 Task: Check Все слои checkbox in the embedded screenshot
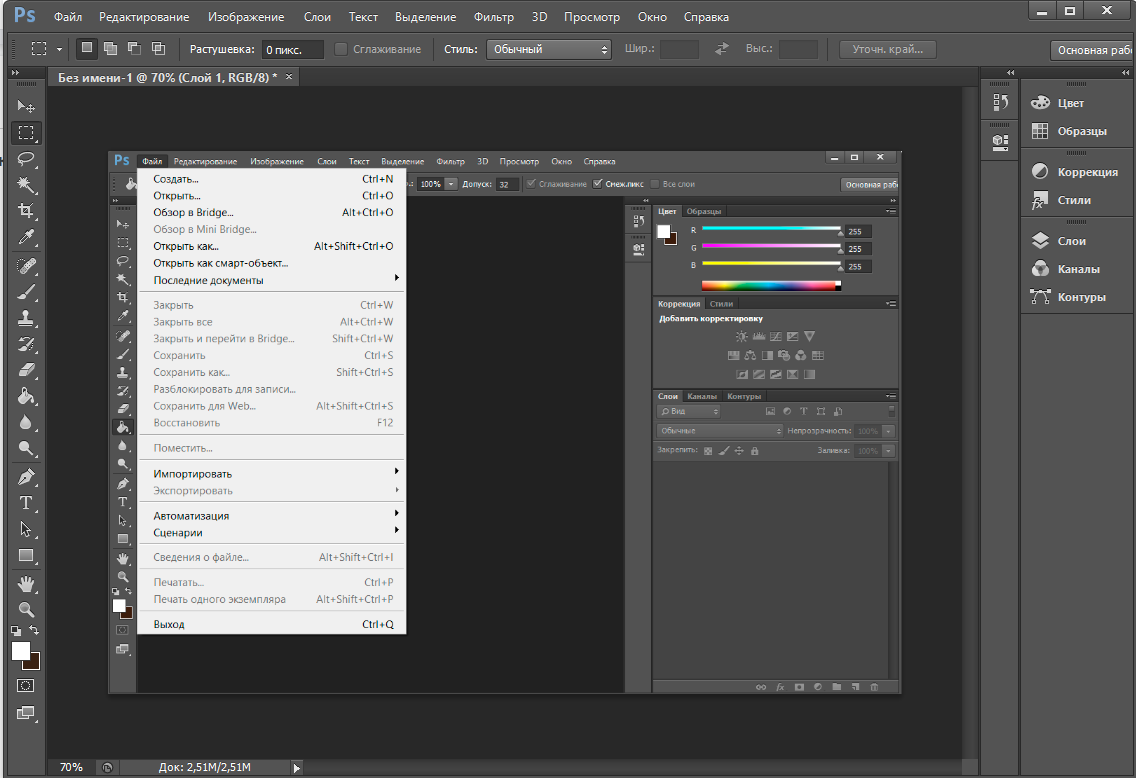(655, 183)
